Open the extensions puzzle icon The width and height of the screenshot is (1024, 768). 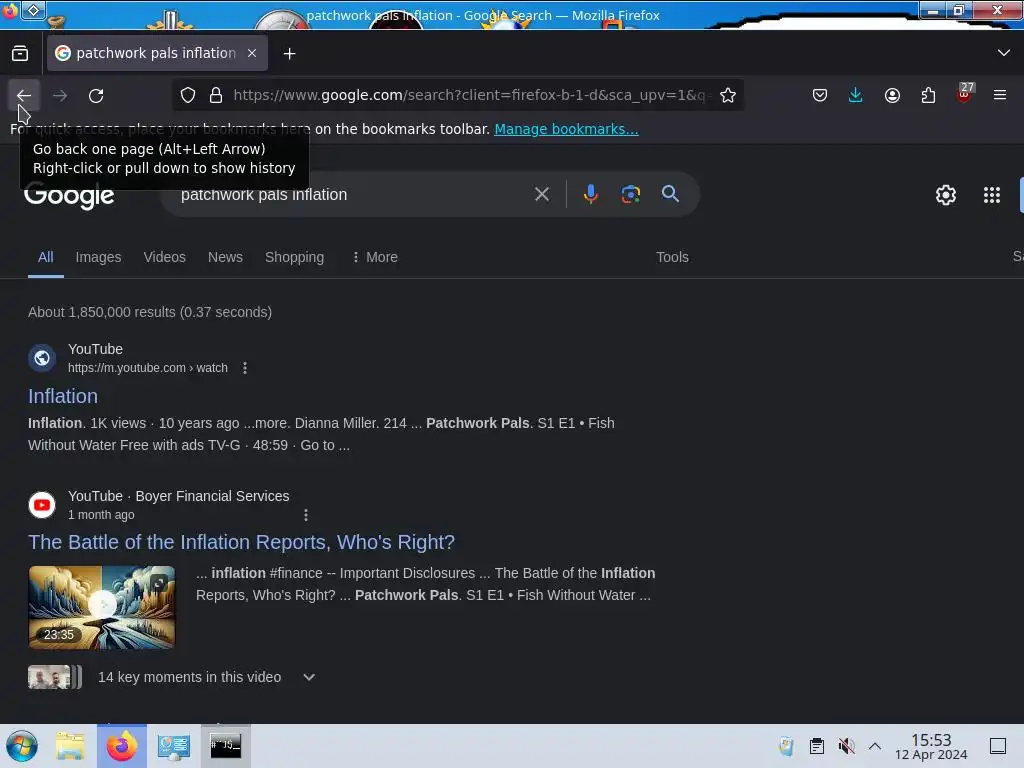tap(928, 95)
